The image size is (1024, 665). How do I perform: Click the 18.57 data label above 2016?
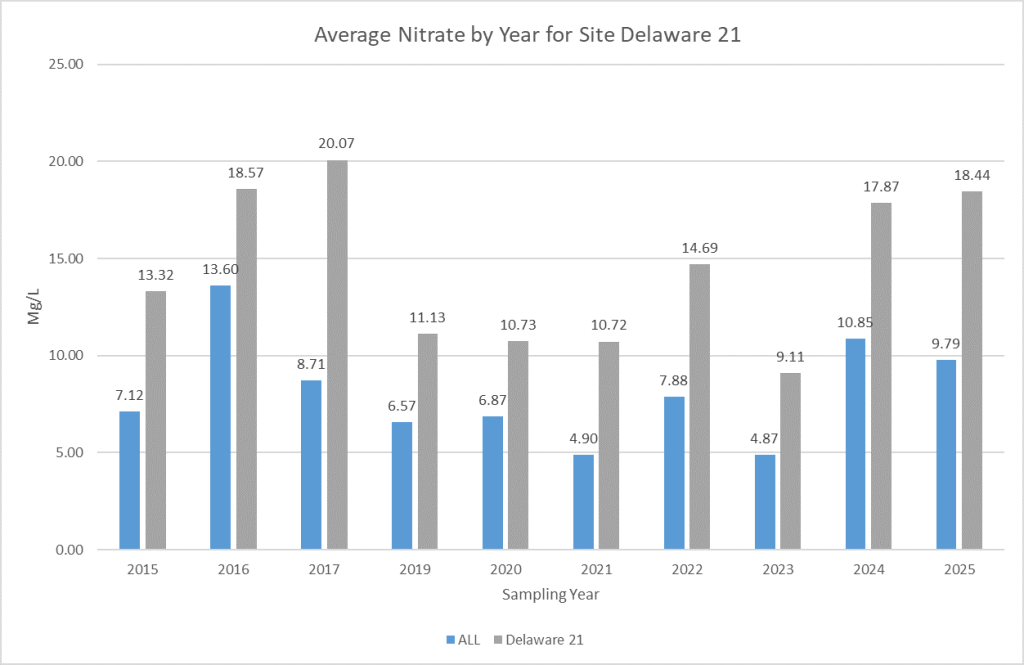click(x=246, y=173)
